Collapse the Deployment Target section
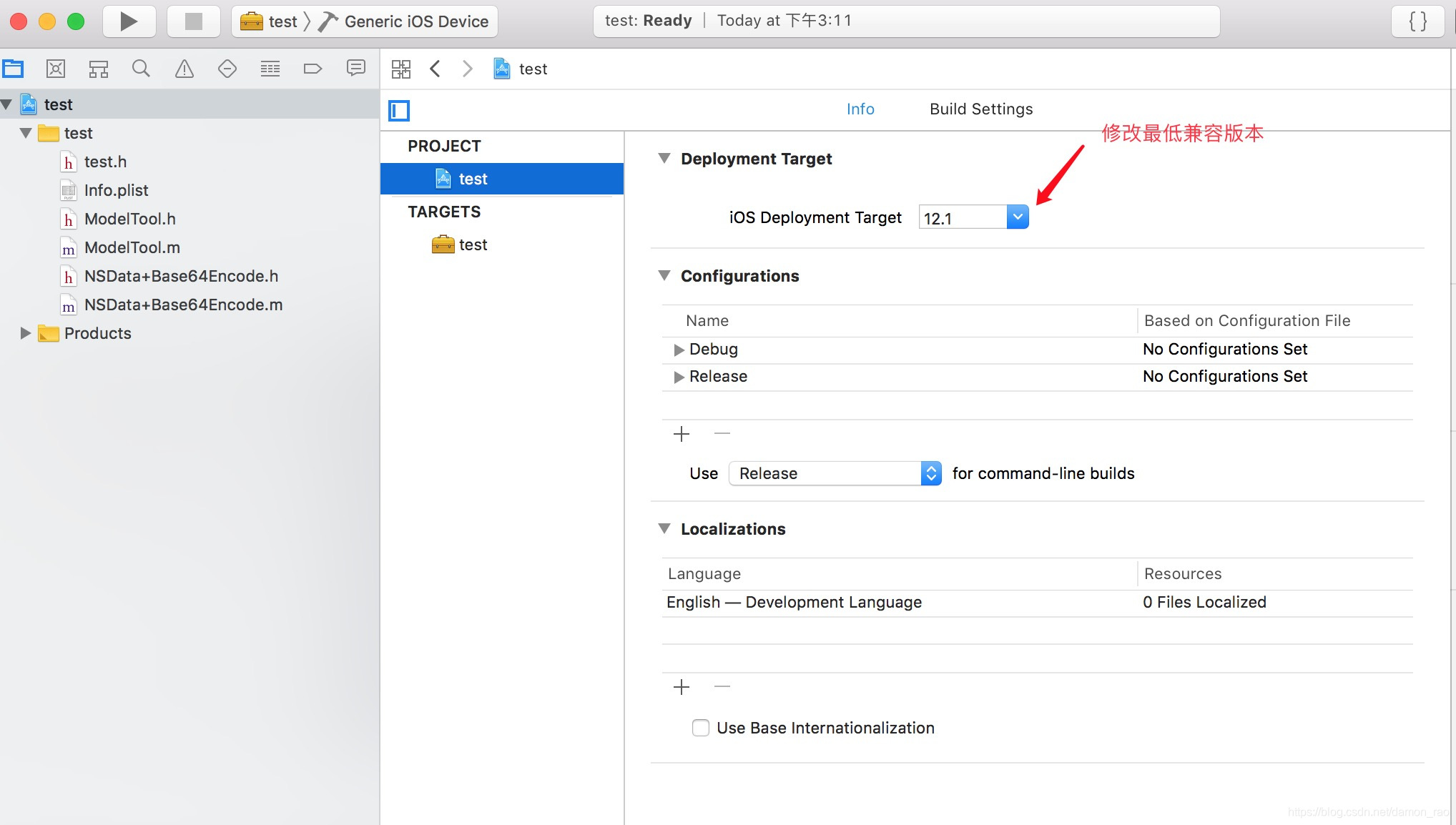 [664, 158]
